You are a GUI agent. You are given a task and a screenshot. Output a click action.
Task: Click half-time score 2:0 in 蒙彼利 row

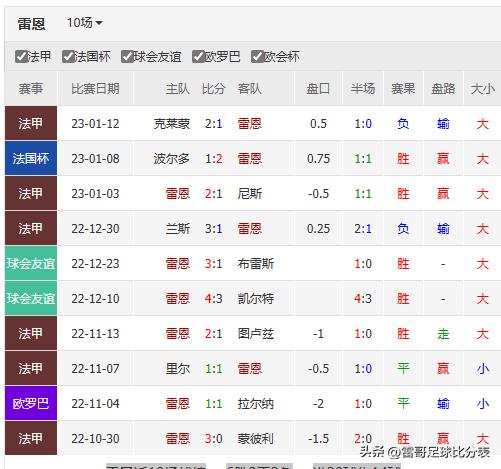coord(363,439)
